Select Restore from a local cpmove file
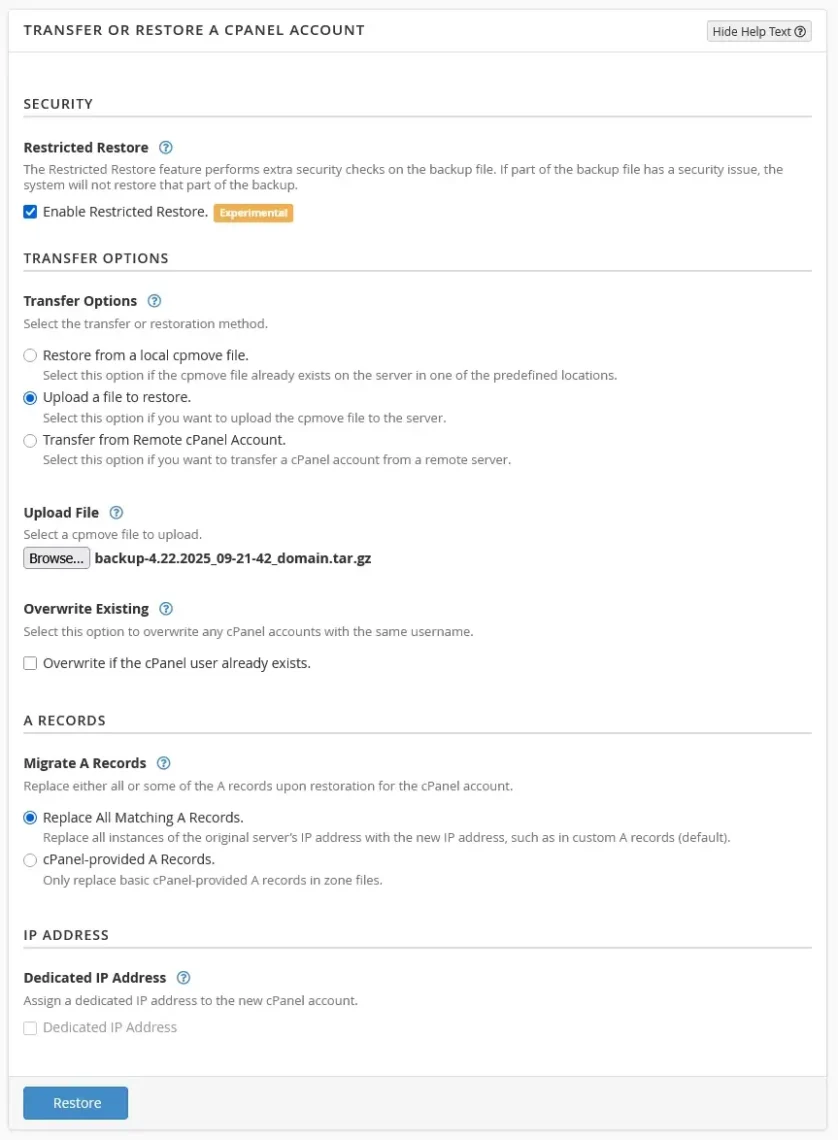 [30, 355]
